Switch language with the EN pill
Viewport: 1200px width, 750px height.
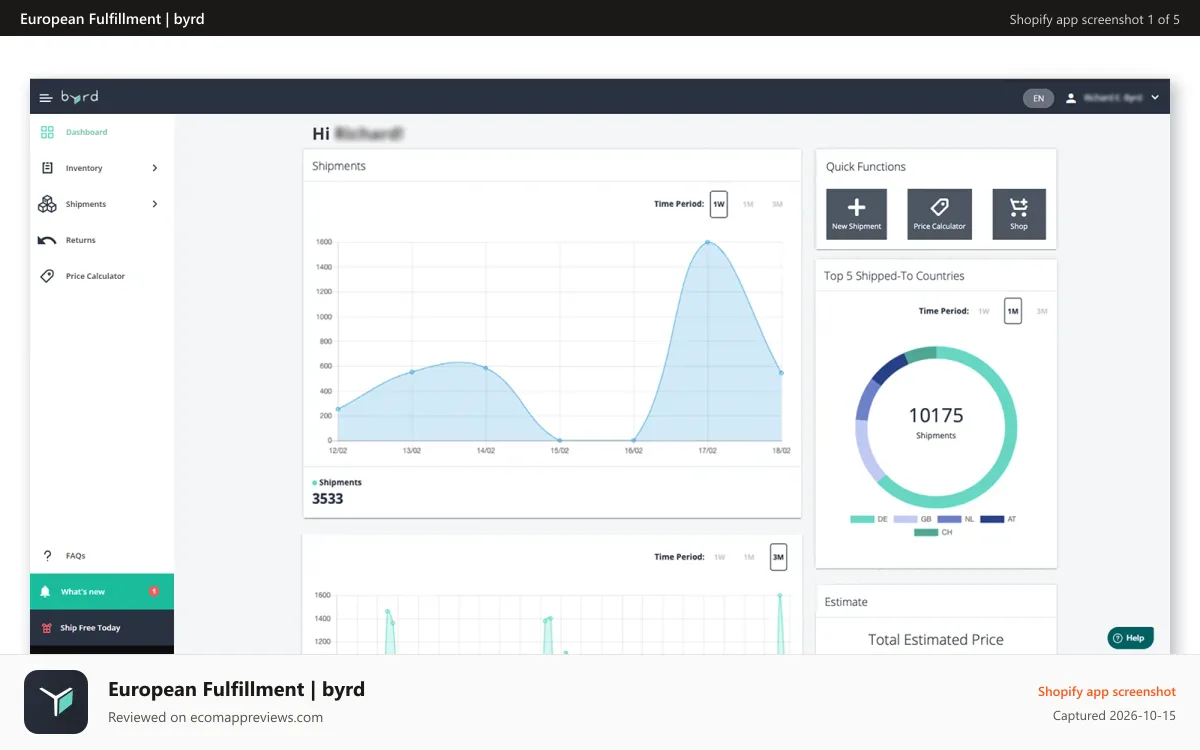1038,98
